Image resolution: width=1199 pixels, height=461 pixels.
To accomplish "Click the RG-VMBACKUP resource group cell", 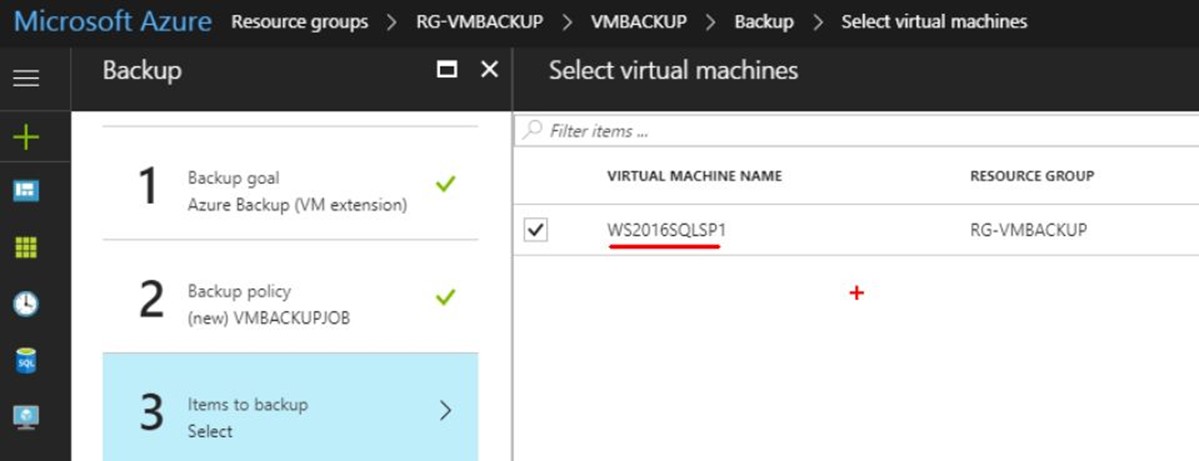I will point(1028,229).
